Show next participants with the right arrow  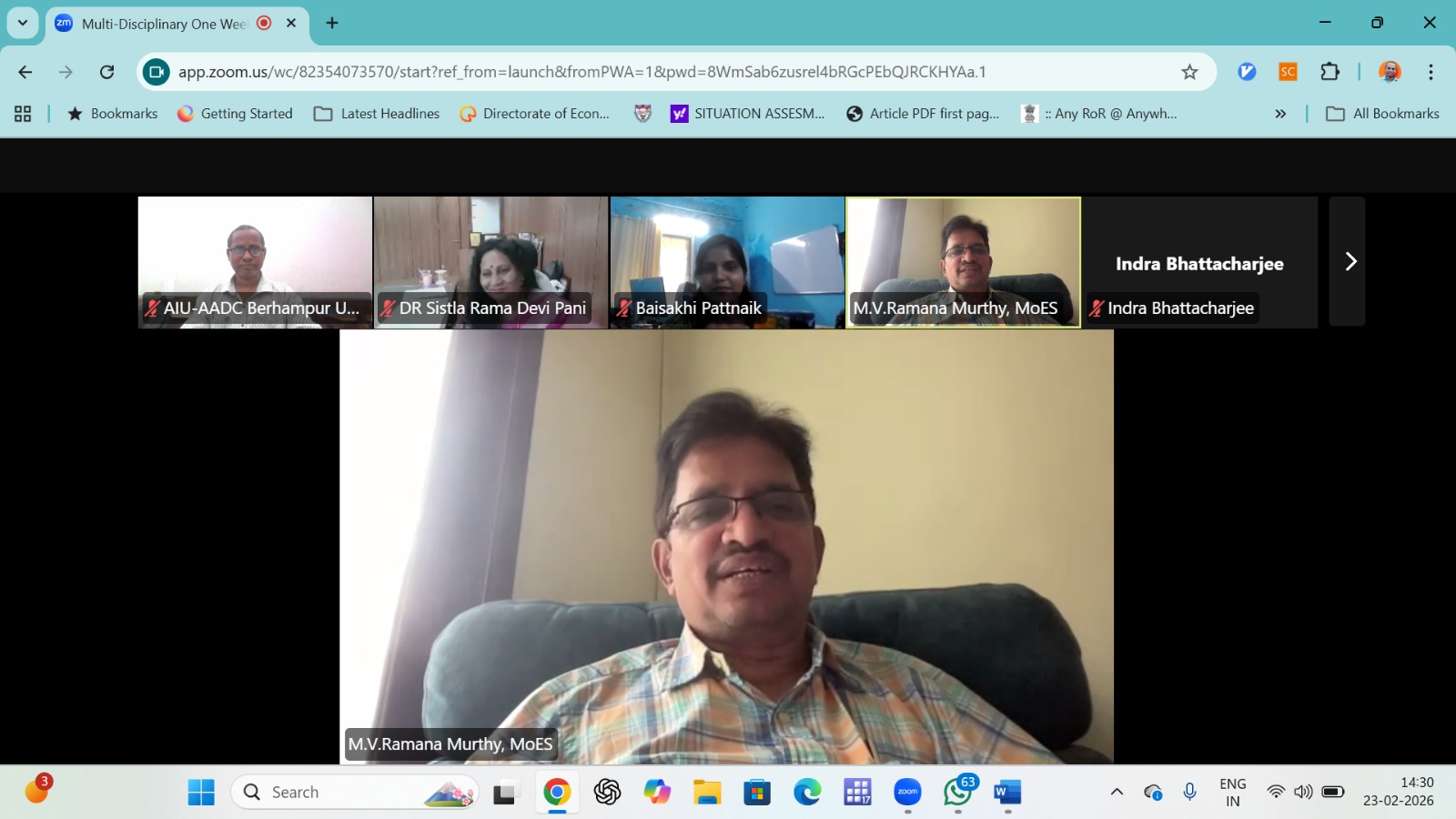click(1350, 262)
